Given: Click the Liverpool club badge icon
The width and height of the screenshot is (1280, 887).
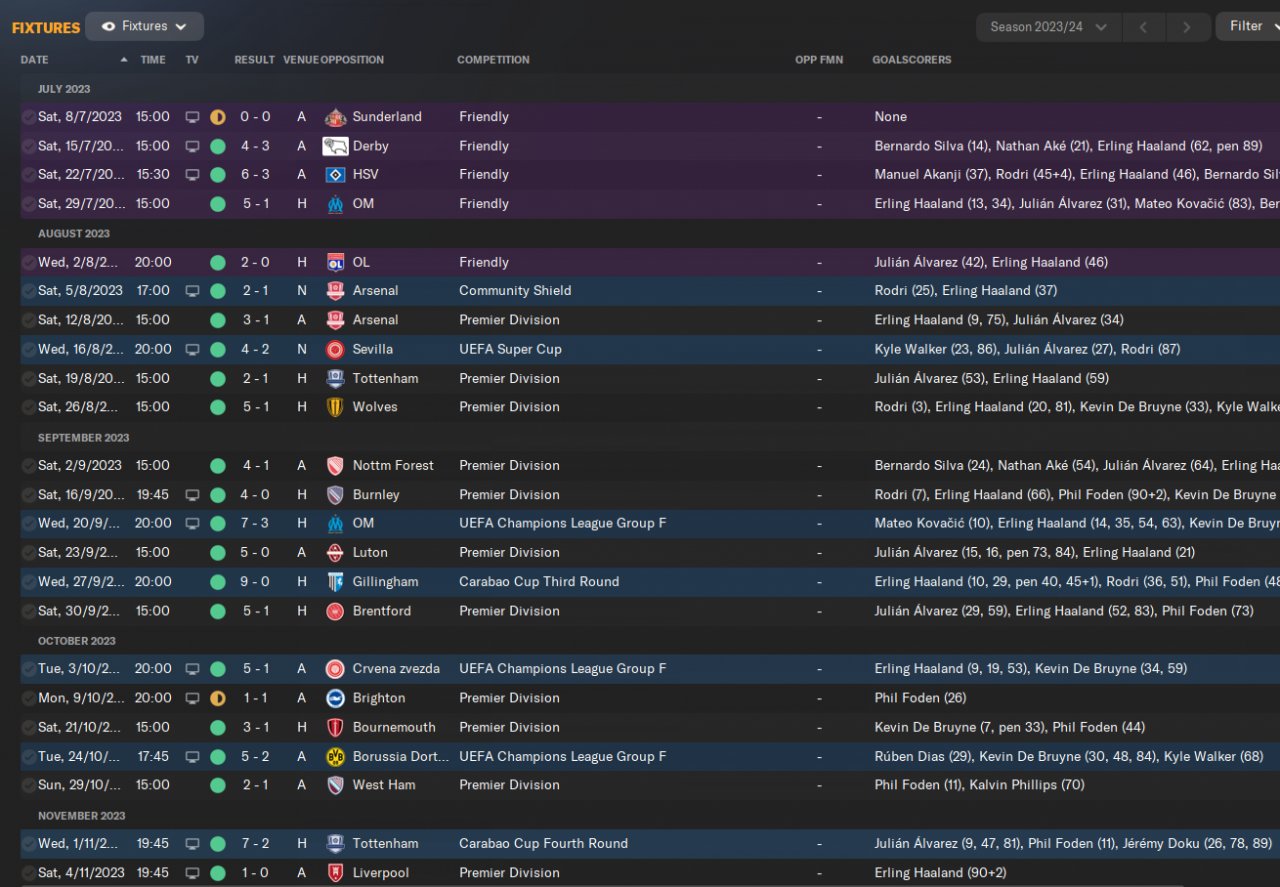Looking at the screenshot, I should click(335, 873).
